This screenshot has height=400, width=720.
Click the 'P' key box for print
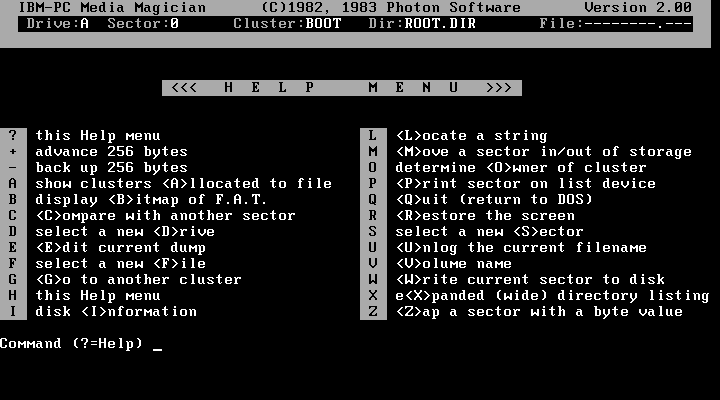[373, 184]
